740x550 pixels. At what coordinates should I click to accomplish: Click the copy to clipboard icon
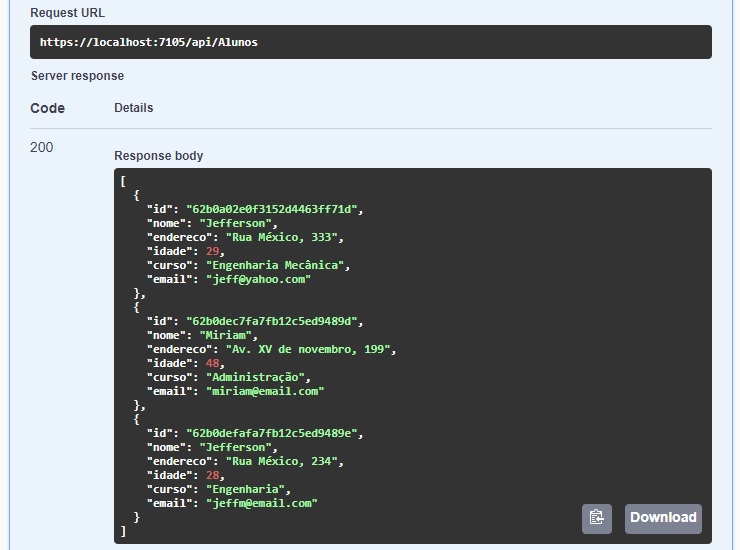pyautogui.click(x=597, y=518)
